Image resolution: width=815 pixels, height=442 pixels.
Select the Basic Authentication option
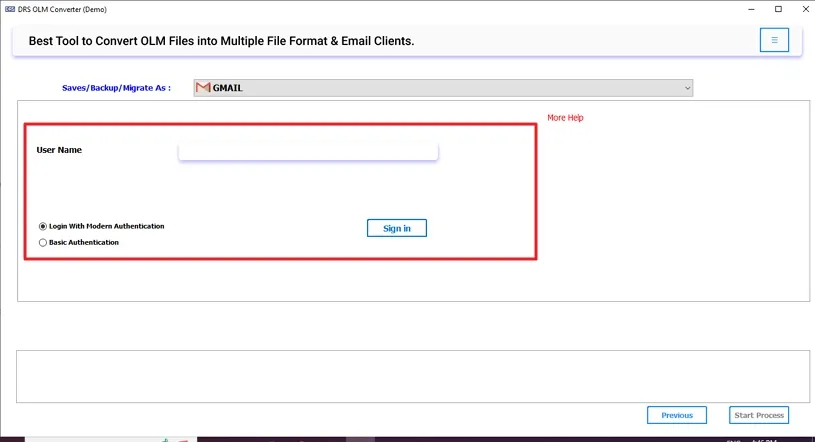tap(43, 242)
